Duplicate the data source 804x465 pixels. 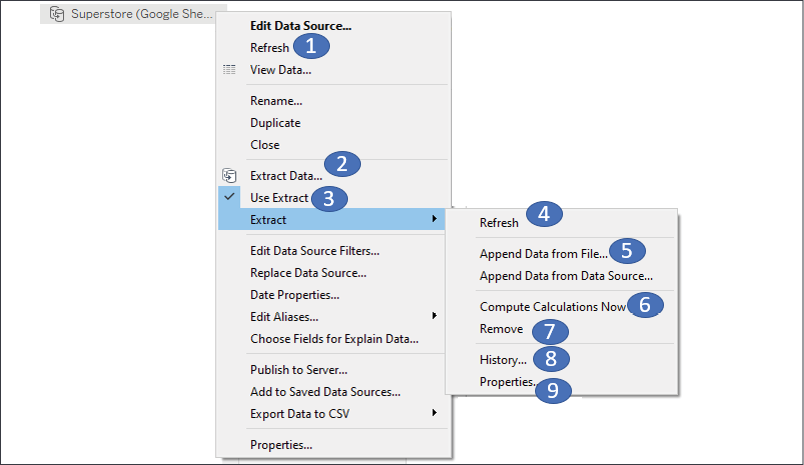(275, 123)
